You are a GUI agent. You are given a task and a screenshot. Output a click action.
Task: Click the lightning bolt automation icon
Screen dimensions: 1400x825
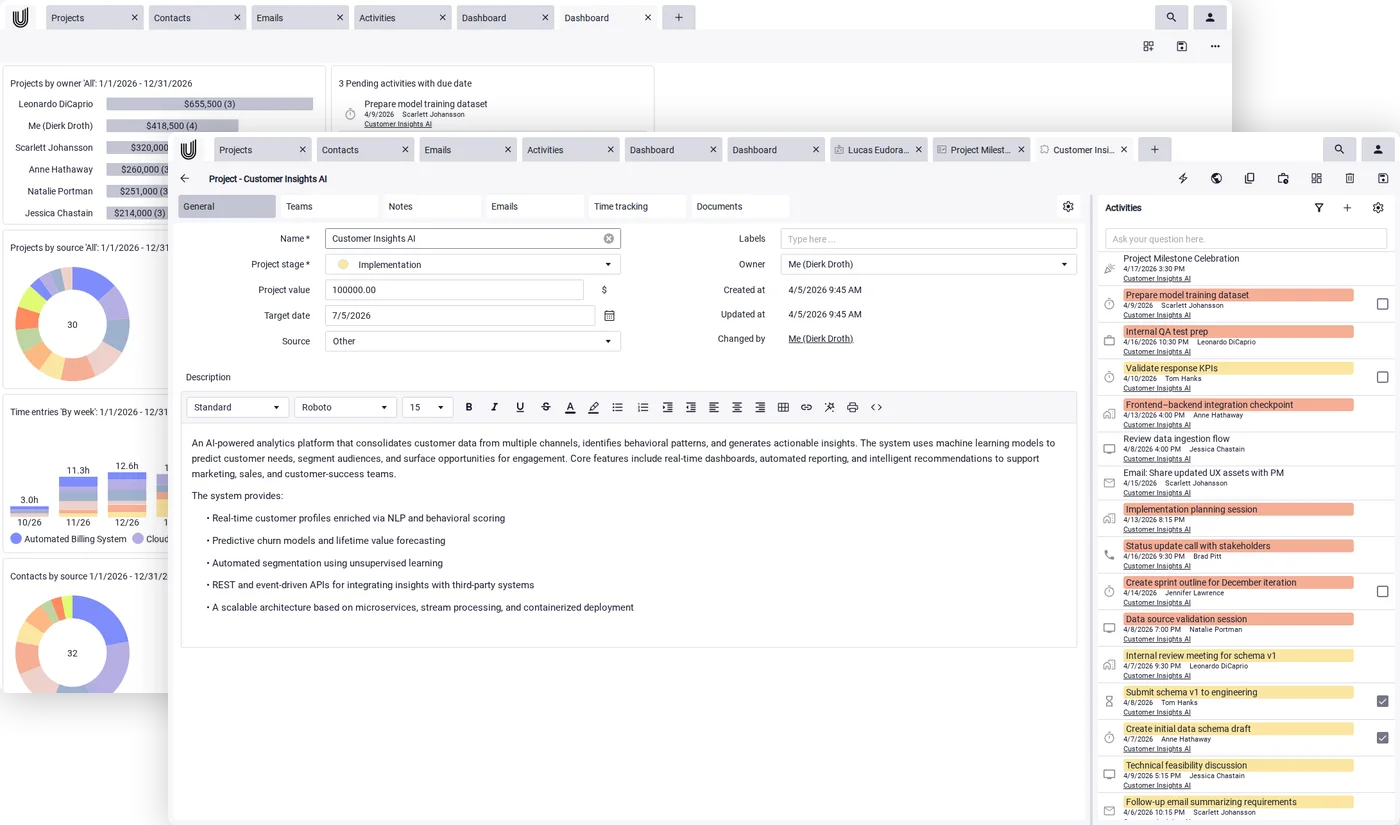click(1183, 178)
